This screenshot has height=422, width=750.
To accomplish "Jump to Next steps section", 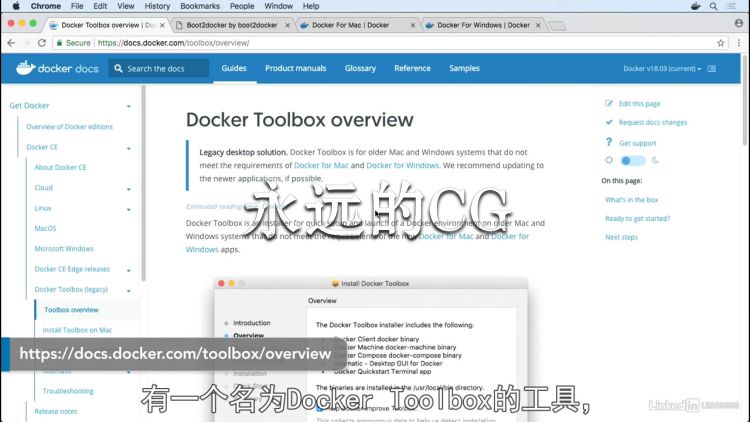I will [x=621, y=237].
